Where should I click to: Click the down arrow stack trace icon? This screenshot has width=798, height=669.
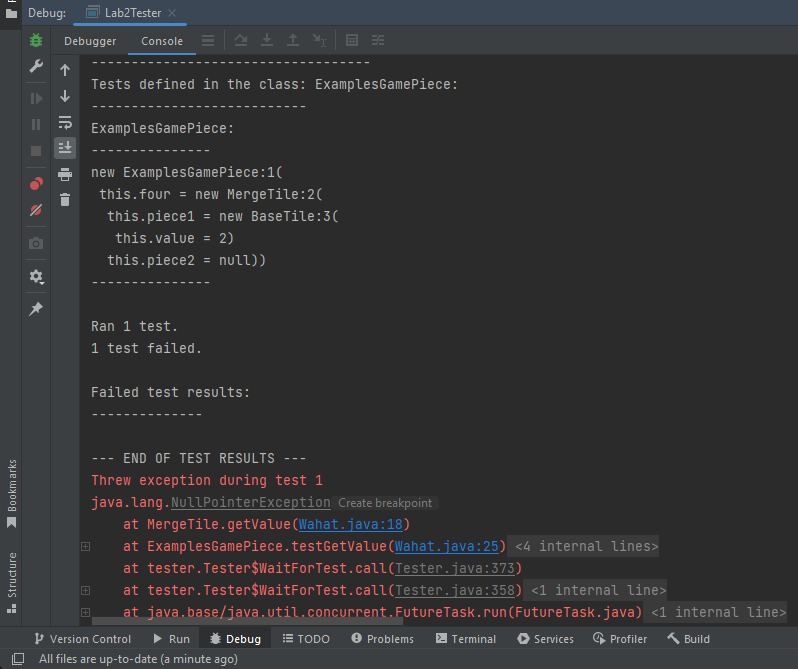[65, 96]
